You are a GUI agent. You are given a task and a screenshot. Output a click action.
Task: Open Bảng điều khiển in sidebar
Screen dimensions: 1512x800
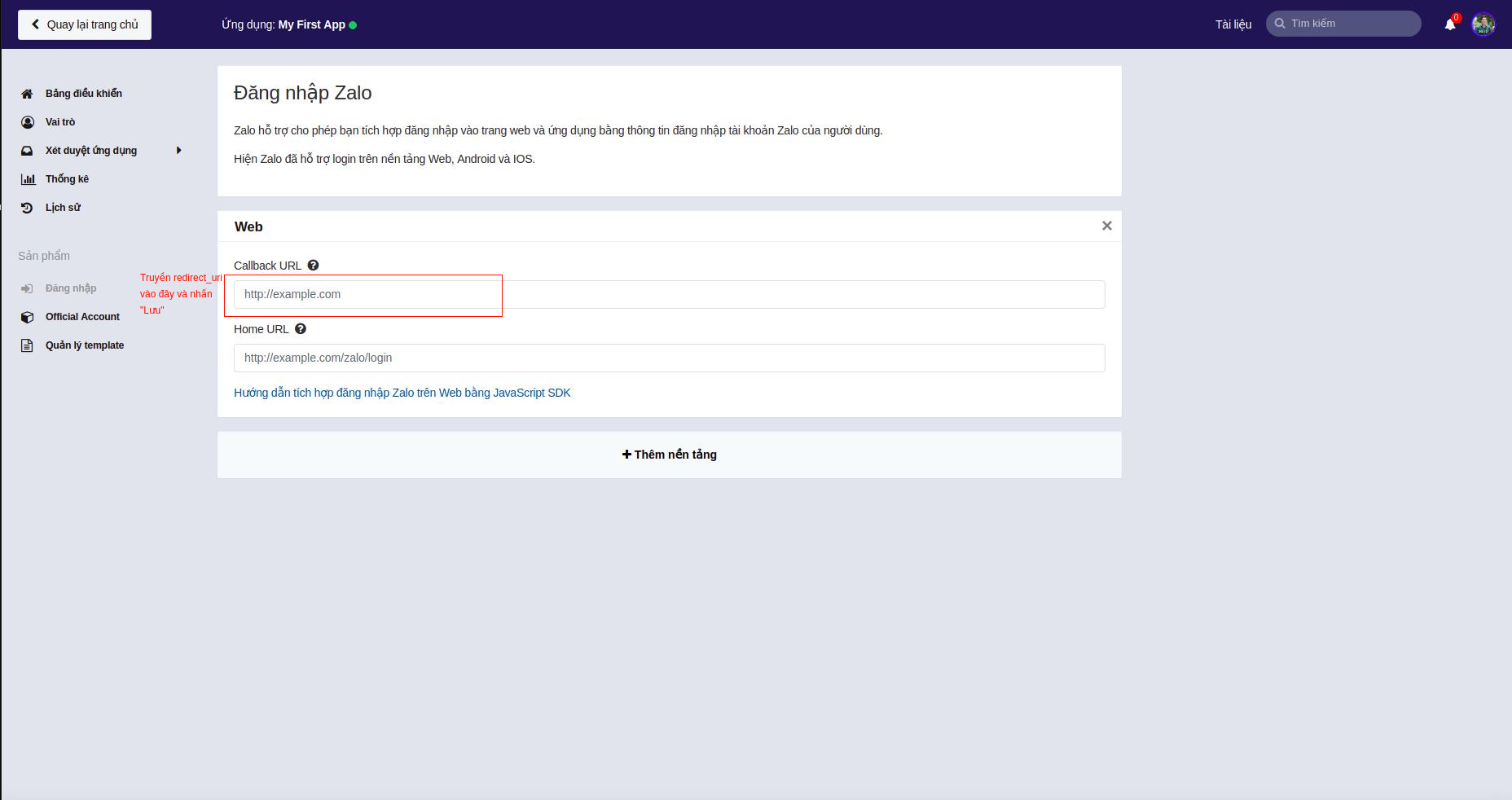click(84, 94)
